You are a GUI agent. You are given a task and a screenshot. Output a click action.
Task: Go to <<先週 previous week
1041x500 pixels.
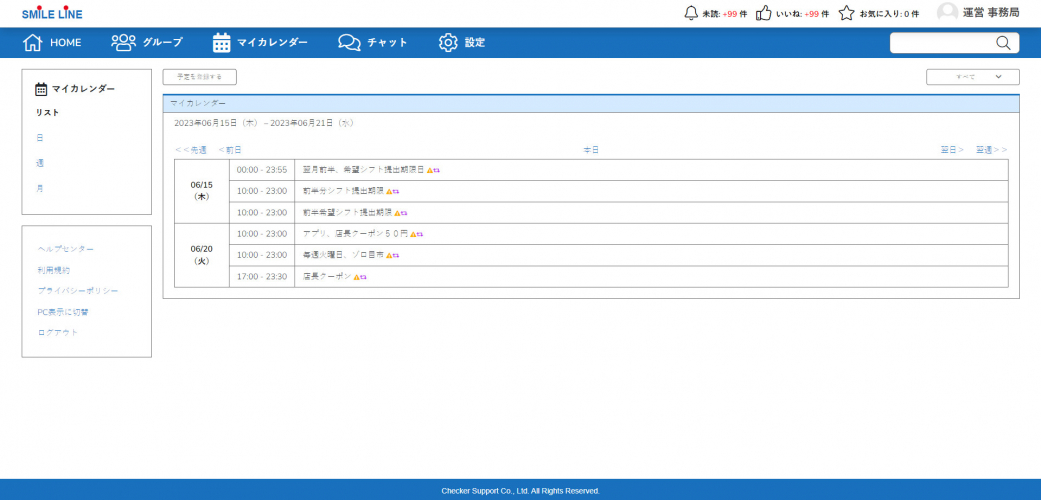(191, 150)
